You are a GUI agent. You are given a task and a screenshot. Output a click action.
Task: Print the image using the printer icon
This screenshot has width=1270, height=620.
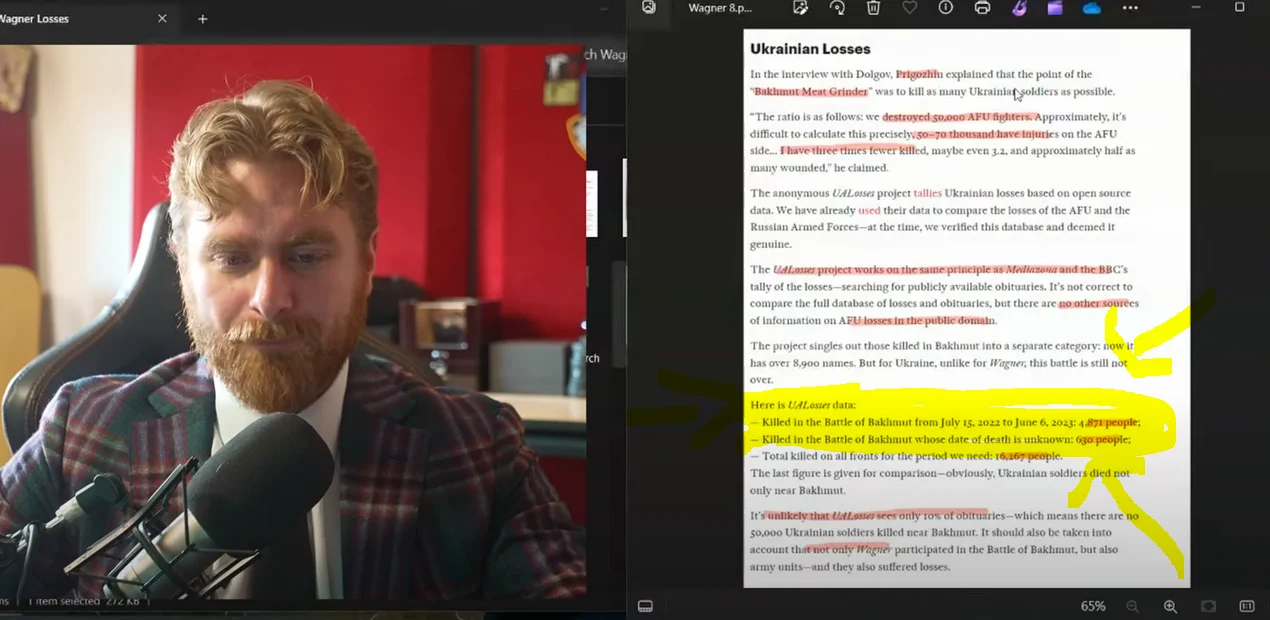point(982,8)
